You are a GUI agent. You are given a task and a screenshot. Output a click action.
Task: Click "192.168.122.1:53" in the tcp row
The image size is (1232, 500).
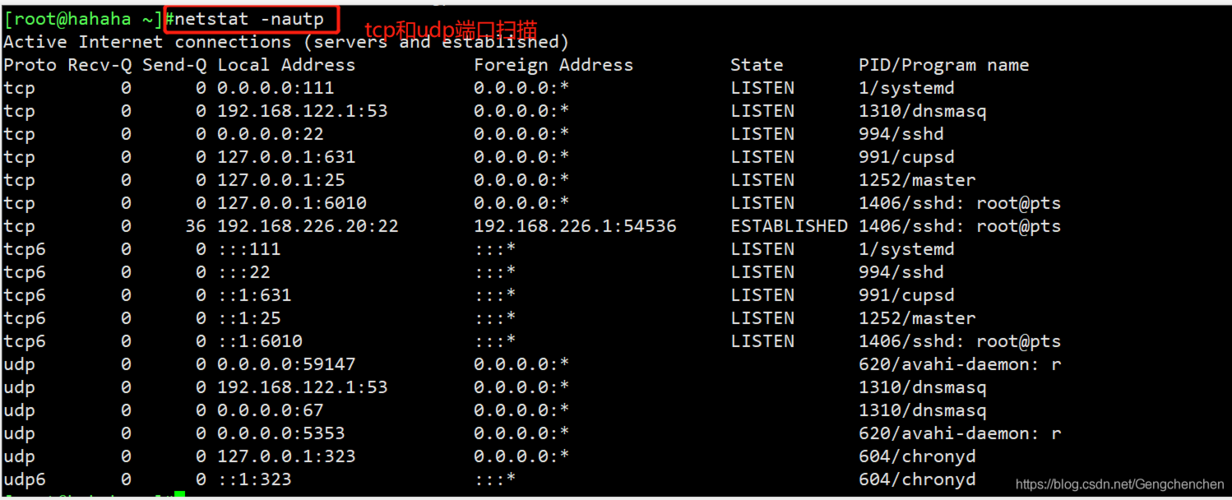[302, 111]
